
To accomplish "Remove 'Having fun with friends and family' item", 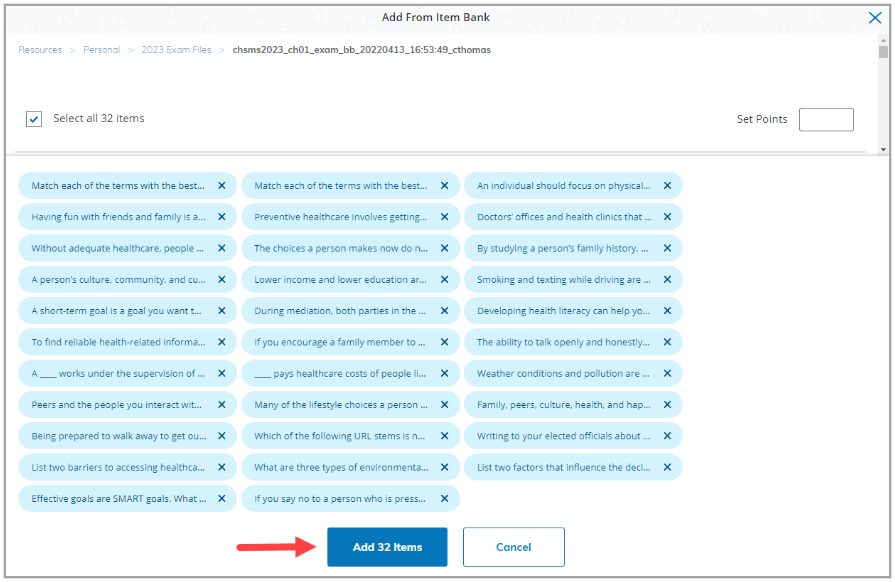I will [222, 217].
